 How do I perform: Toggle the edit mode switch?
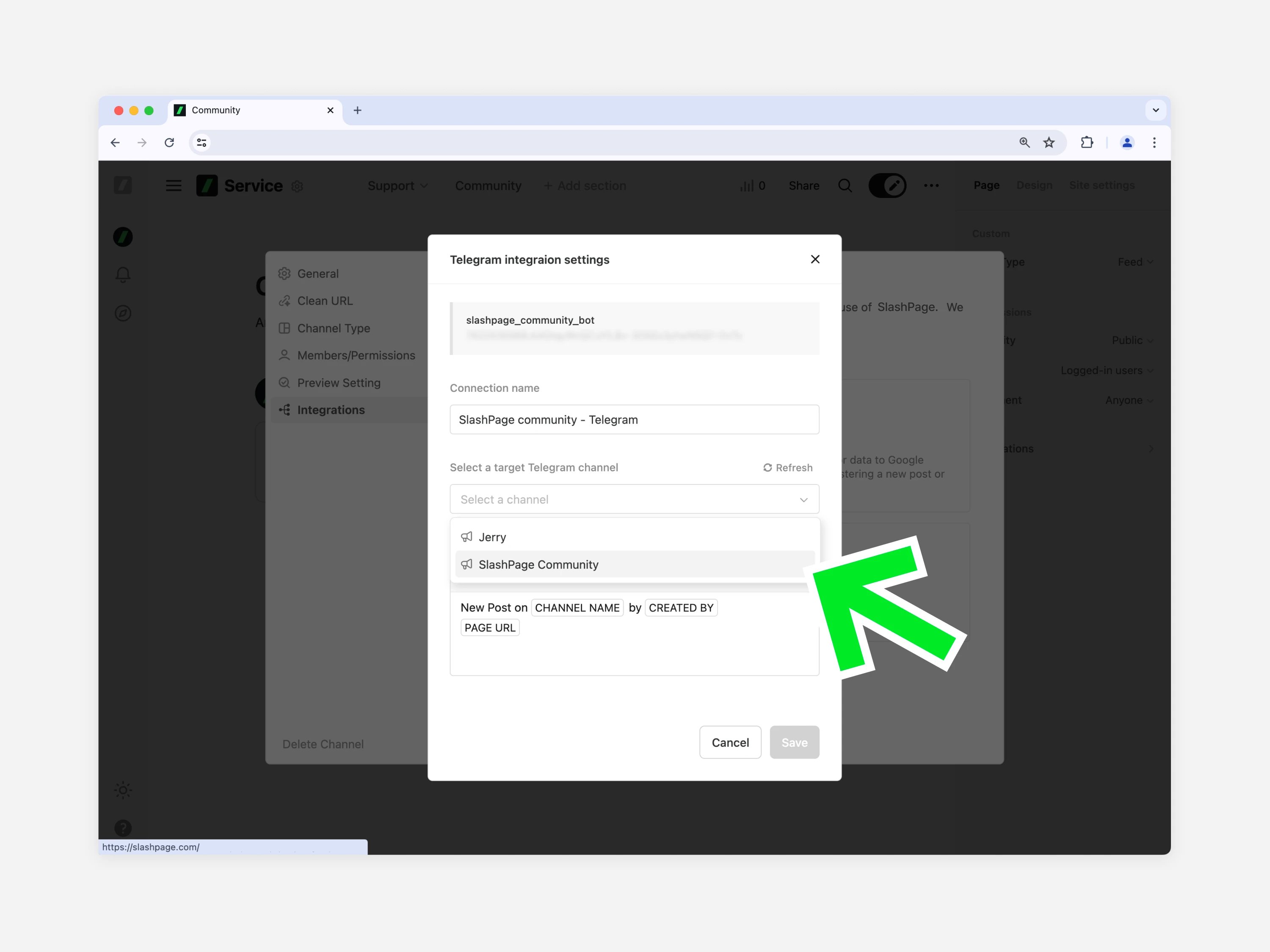[x=887, y=185]
